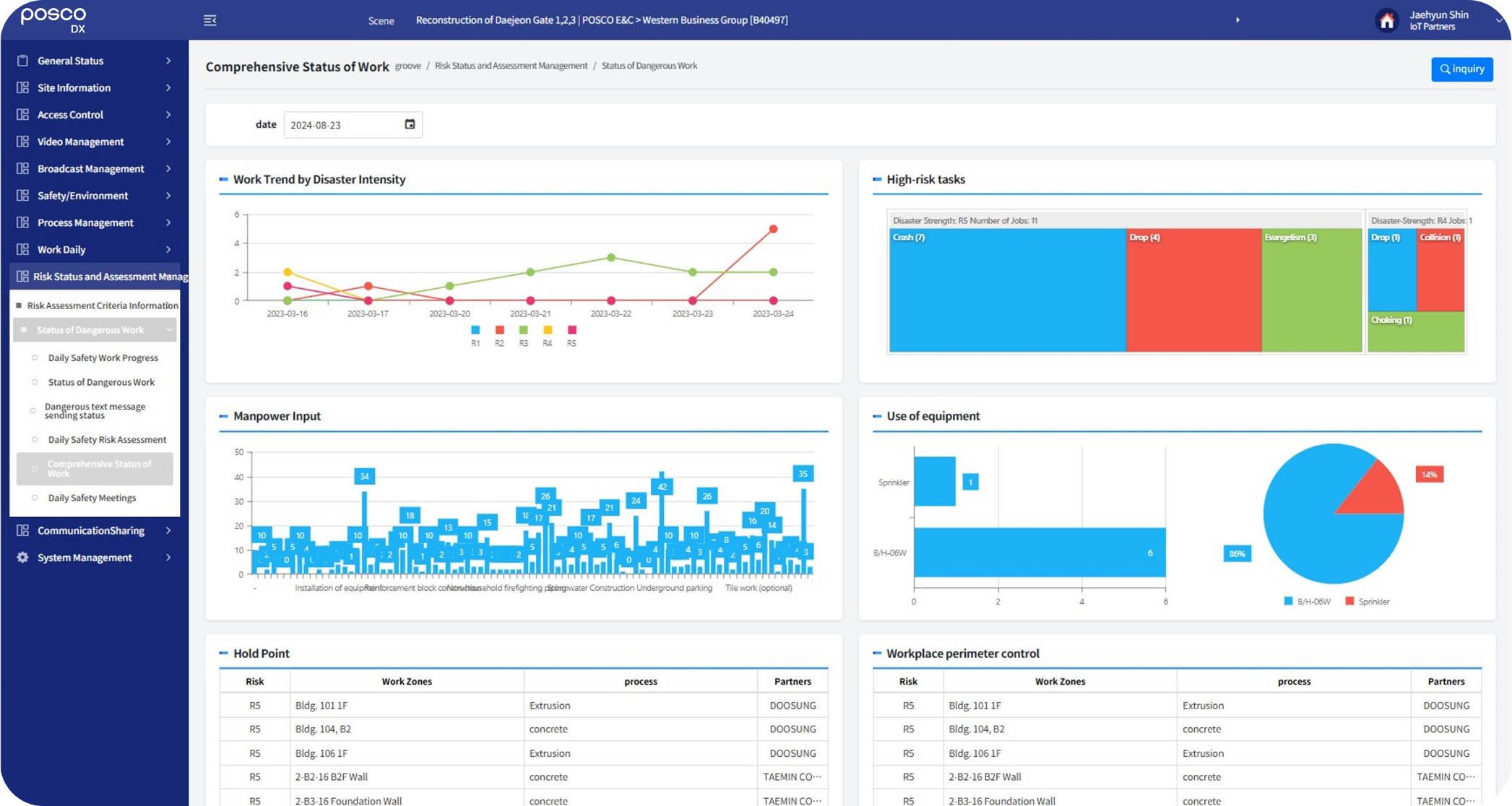Toggle the R1 legend in trend chart
This screenshot has height=806, width=1512.
pos(475,335)
